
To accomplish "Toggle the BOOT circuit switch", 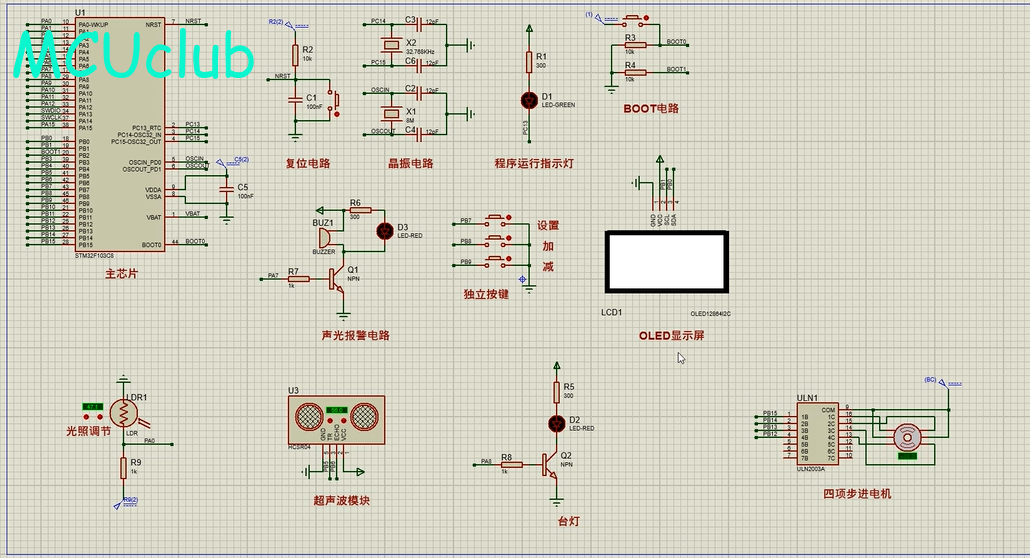I will click(x=634, y=20).
